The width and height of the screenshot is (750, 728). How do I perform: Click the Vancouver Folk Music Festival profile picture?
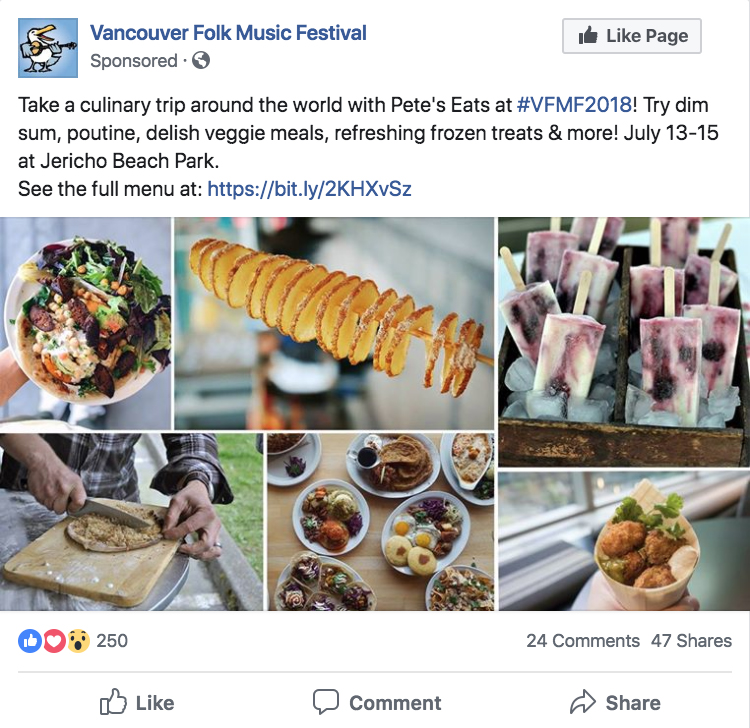48,47
